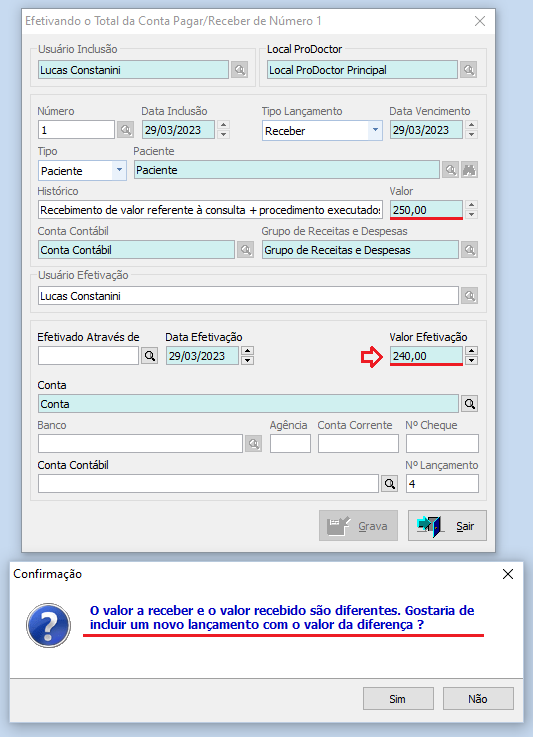Screen dimensions: 533x737
Task: Click the Sair exit button
Action: tap(447, 525)
